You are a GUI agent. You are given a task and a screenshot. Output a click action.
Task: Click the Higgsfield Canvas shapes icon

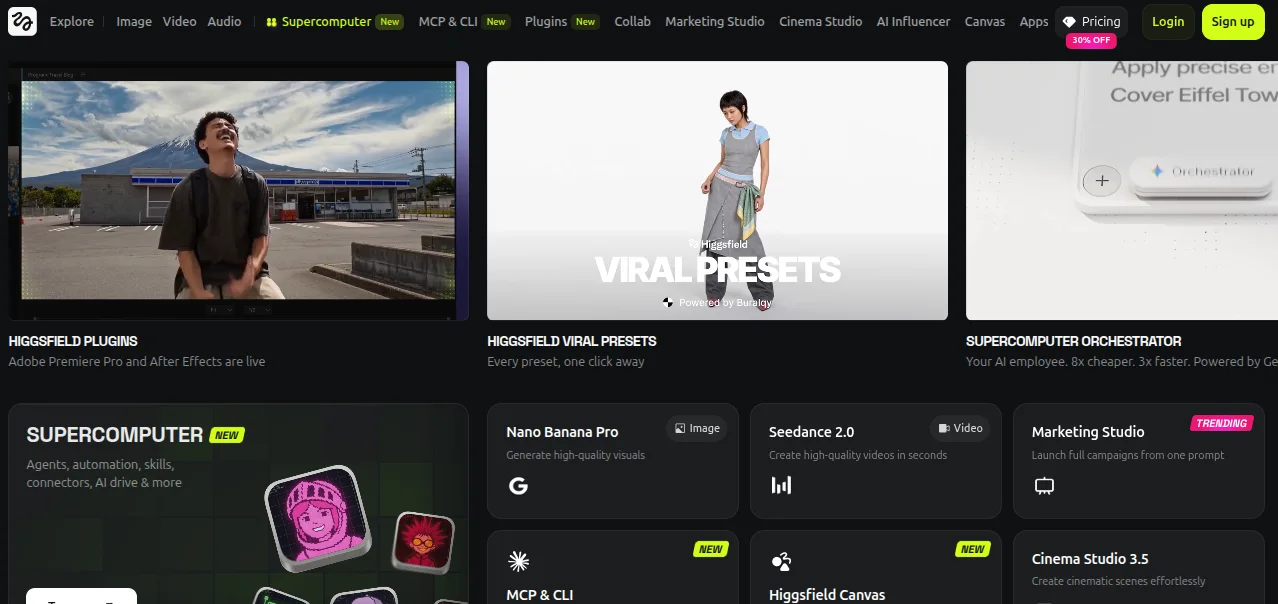click(x=781, y=561)
